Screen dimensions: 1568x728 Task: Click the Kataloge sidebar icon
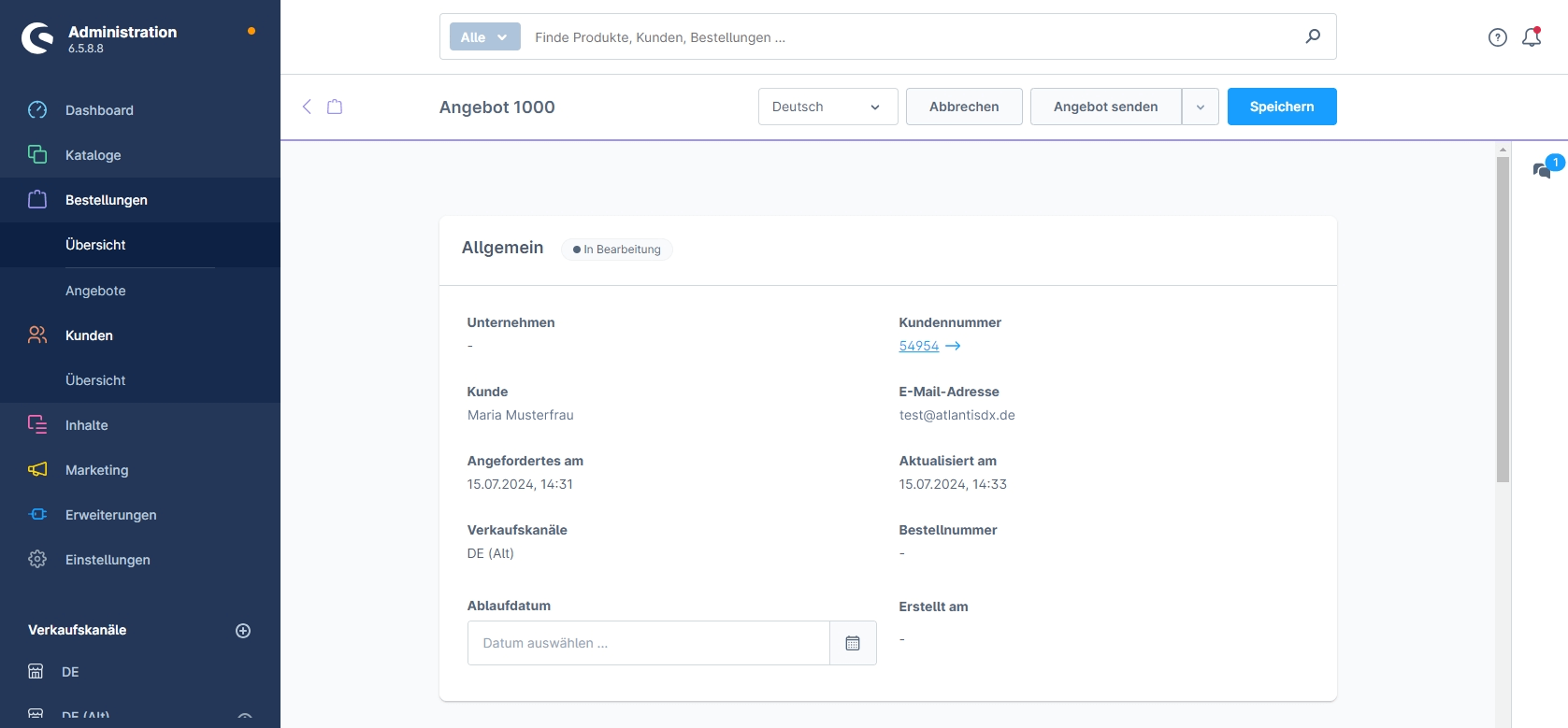tap(37, 154)
